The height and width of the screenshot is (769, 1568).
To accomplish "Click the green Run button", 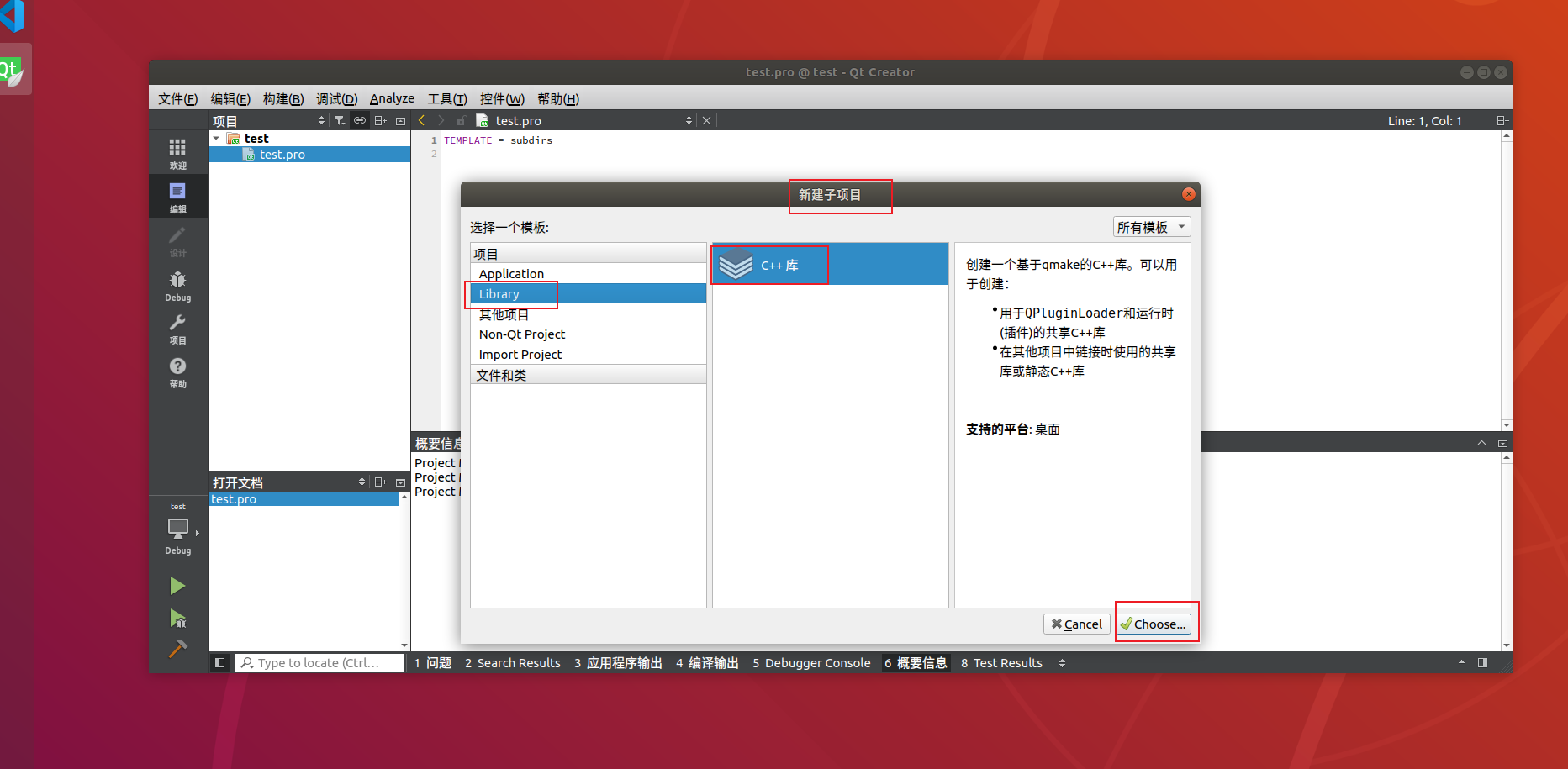I will [x=177, y=586].
